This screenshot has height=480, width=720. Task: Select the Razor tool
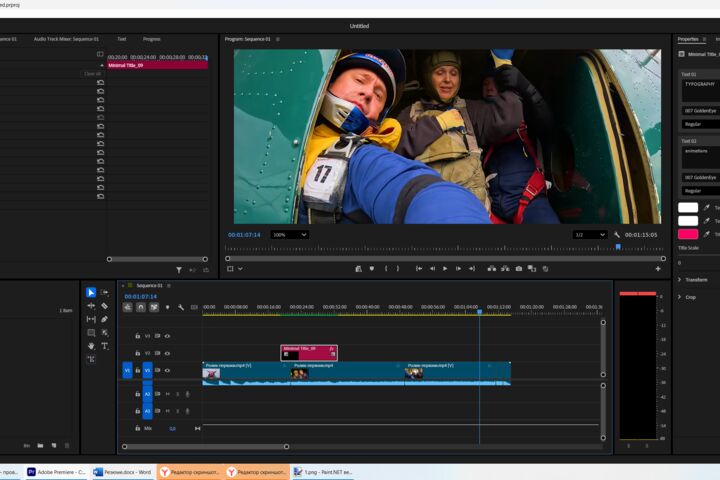pos(105,306)
